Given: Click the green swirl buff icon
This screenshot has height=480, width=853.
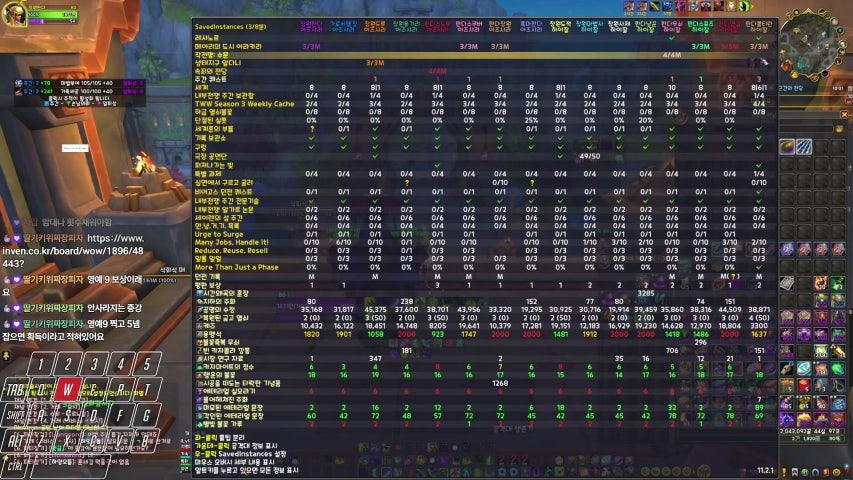Looking at the screenshot, I should coord(744,6).
